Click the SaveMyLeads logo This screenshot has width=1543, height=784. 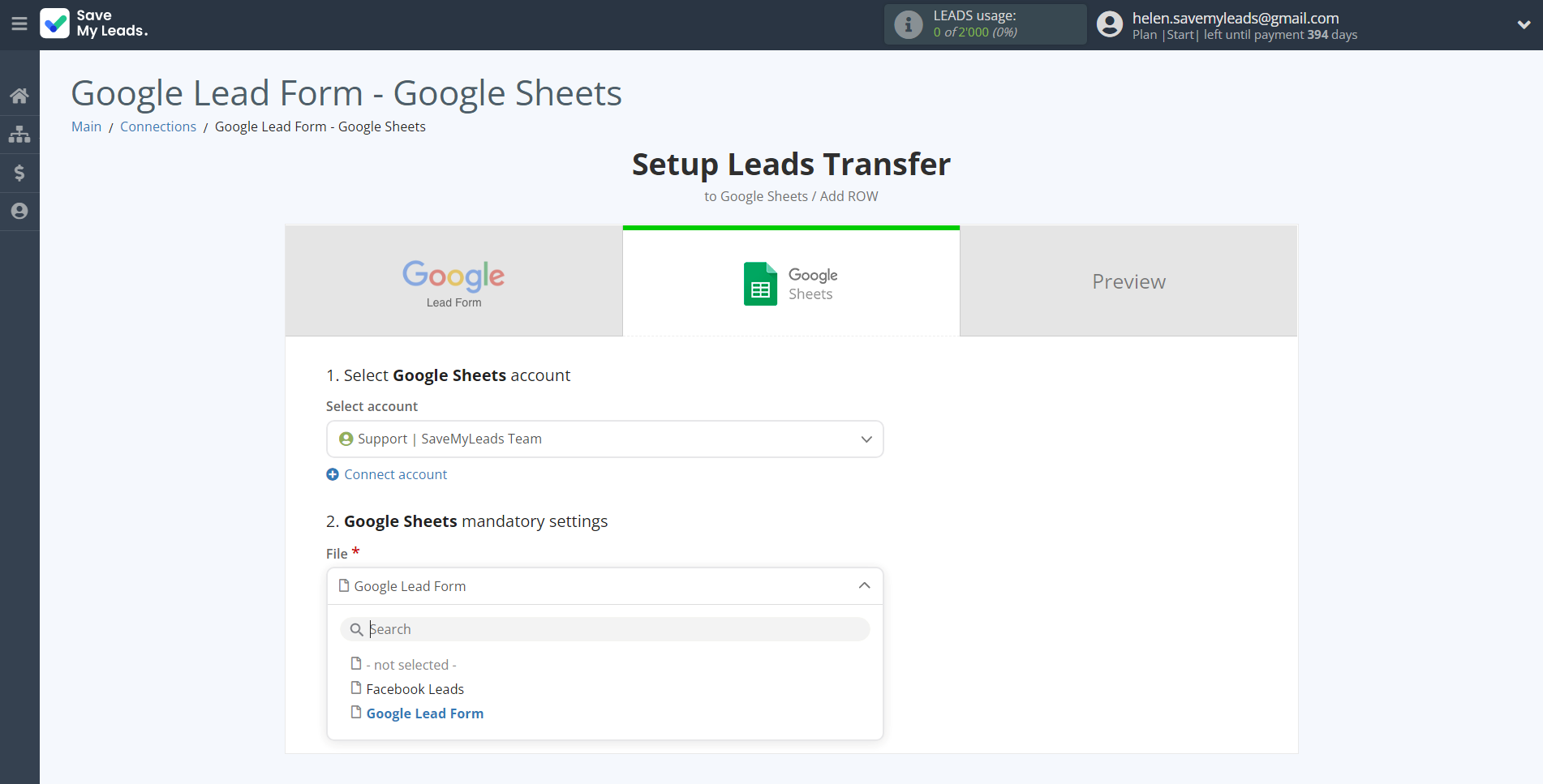(94, 24)
